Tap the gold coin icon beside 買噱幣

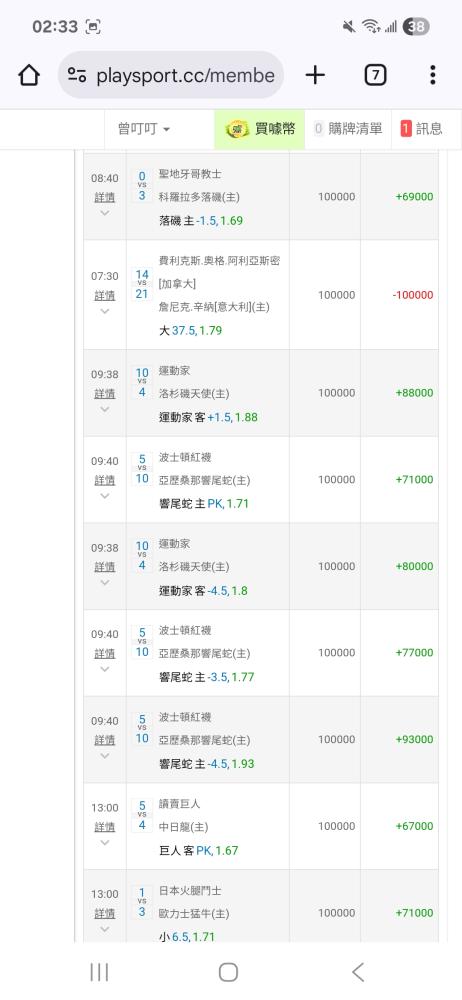(237, 129)
